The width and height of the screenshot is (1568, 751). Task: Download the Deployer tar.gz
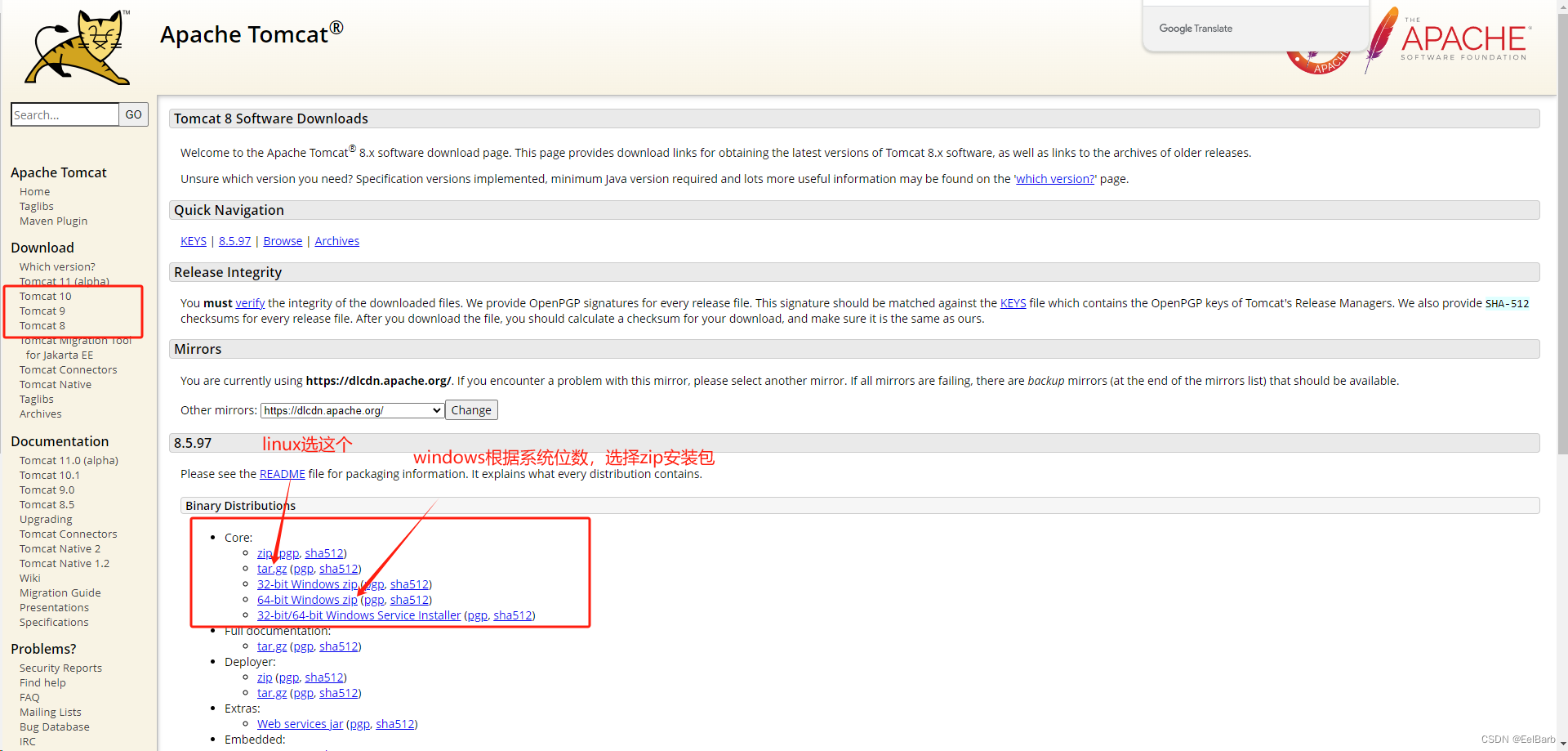(x=272, y=693)
